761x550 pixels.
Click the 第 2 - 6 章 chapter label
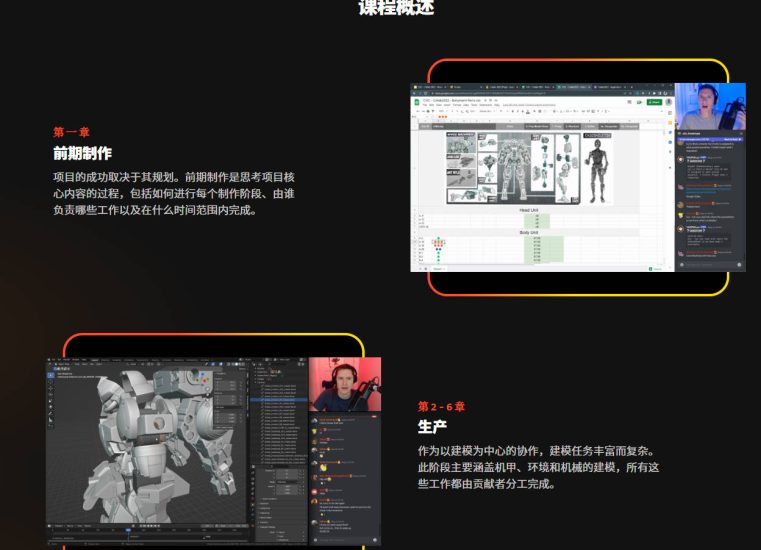[x=441, y=406]
